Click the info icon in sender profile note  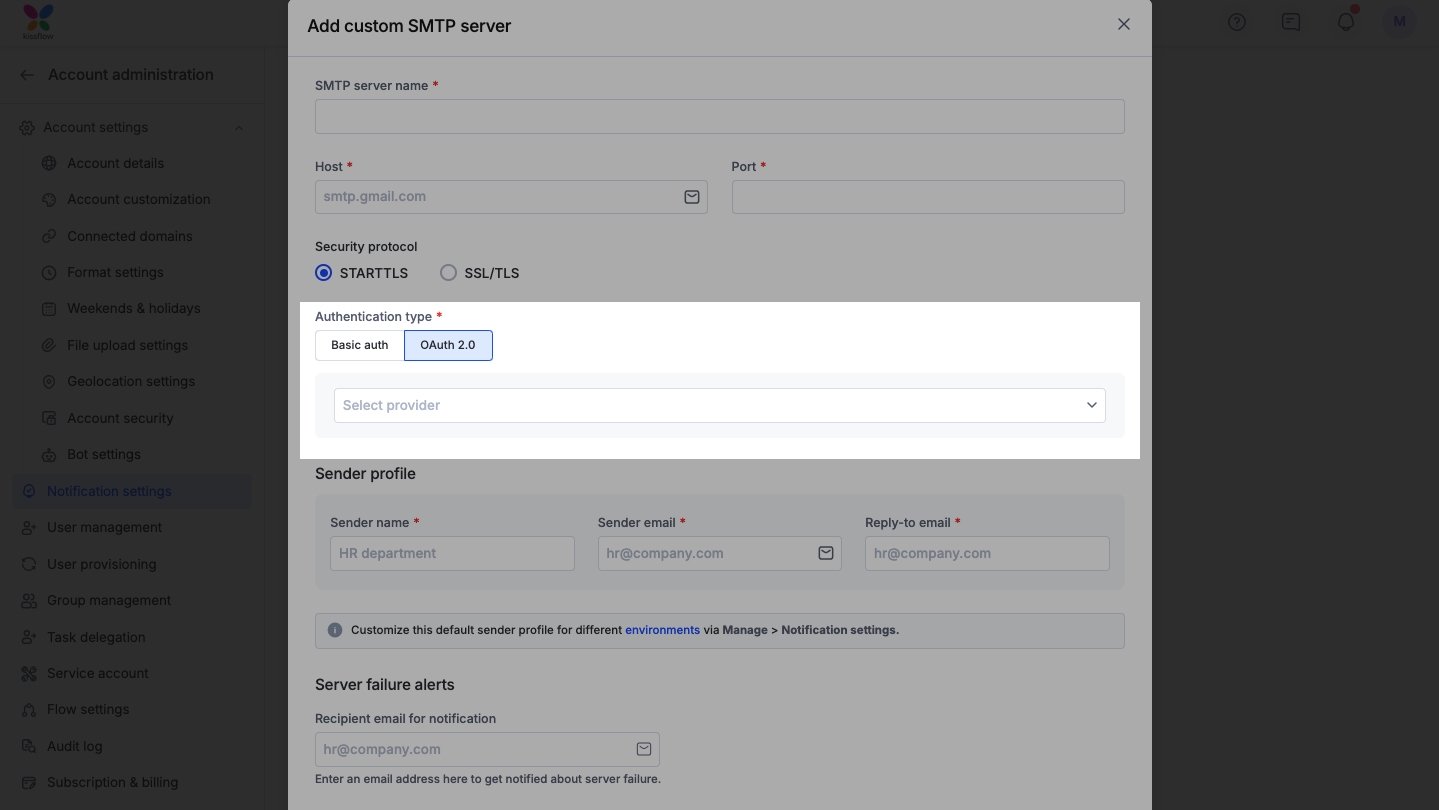335,630
